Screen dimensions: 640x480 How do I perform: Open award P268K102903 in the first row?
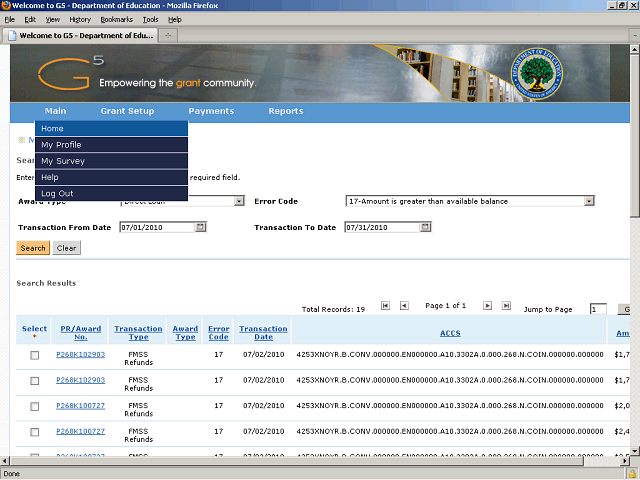click(x=80, y=355)
